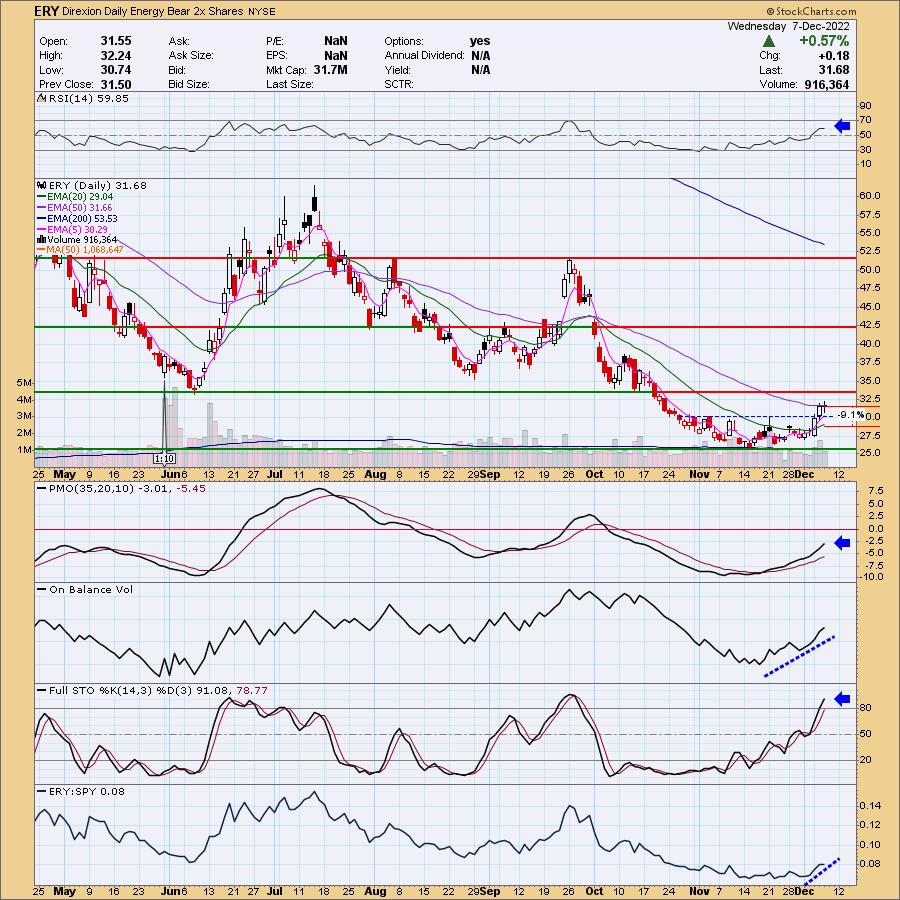Click the Mkt Cap value 31.7M
Screen dimensions: 900x900
click(330, 70)
